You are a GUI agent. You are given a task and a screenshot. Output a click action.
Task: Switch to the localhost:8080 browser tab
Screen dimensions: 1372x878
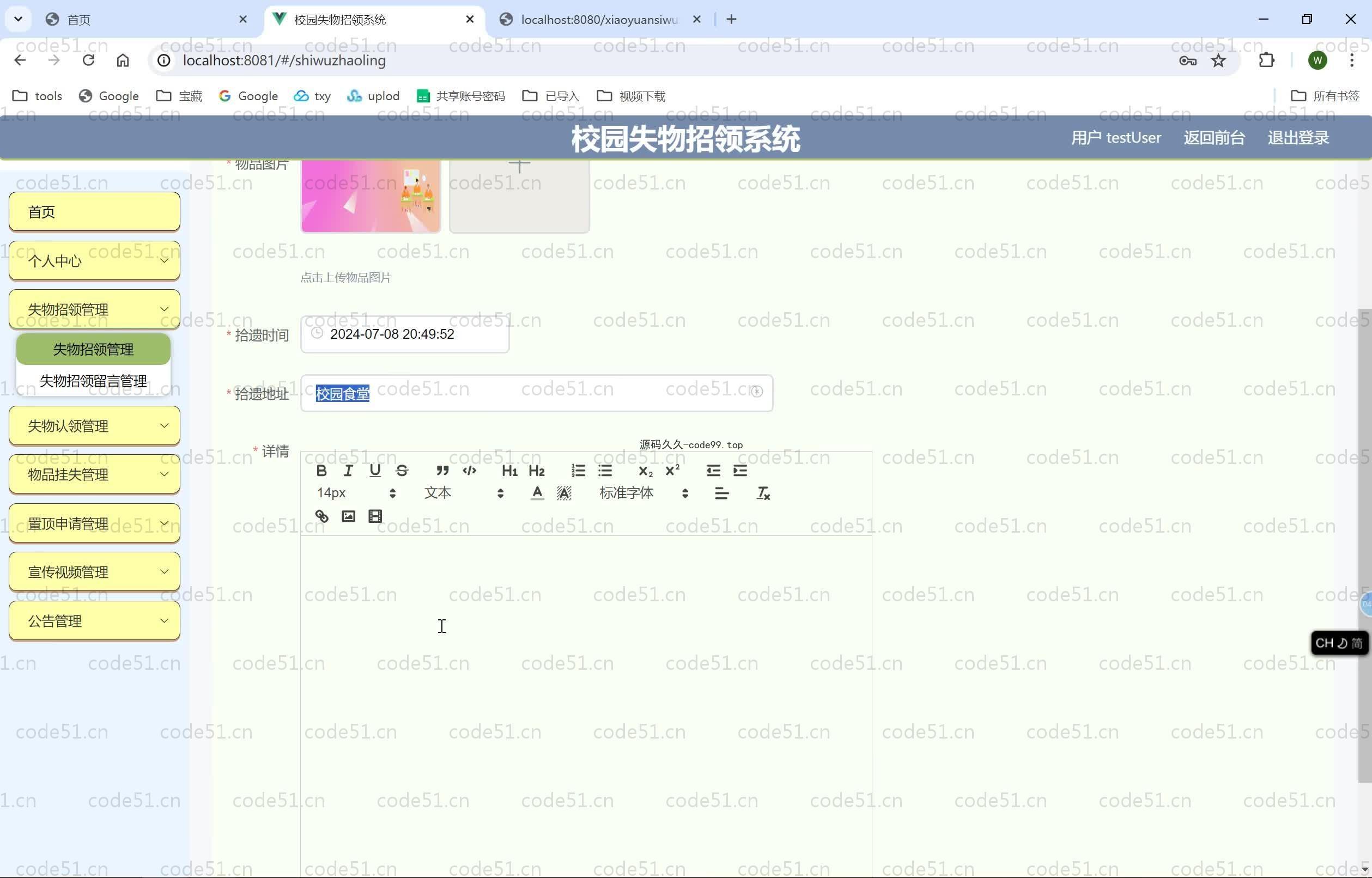599,20
